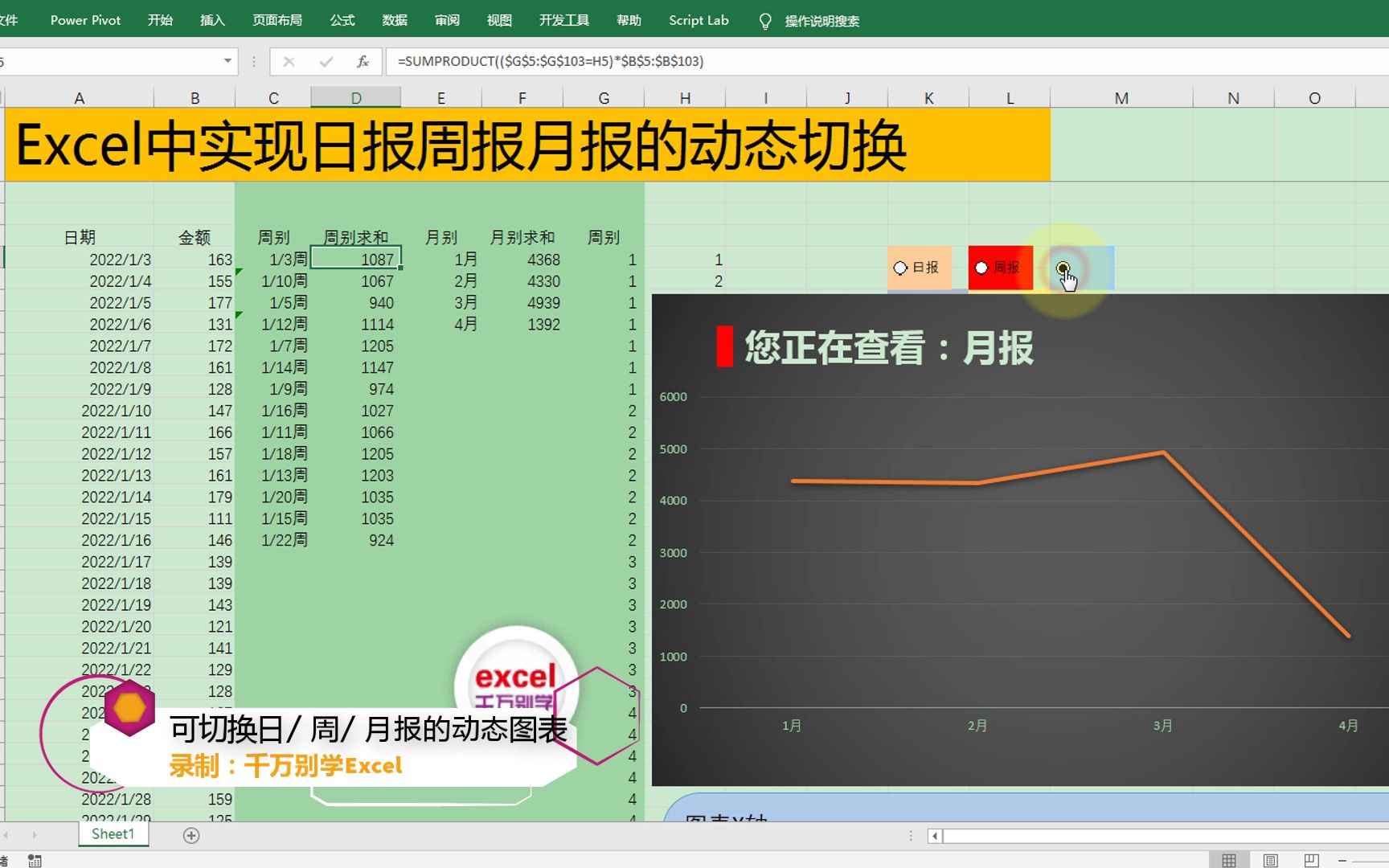Open the Power Pivot tab
Viewport: 1389px width, 868px height.
(x=85, y=20)
